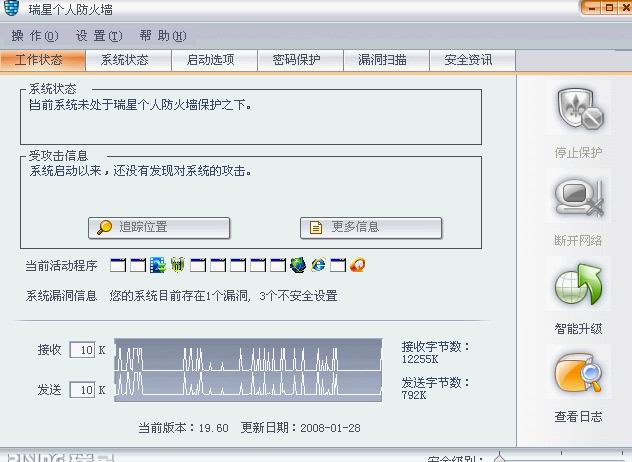This screenshot has width=632, height=462.
Task: Click window icon between IE and orange icons
Action: (338, 265)
